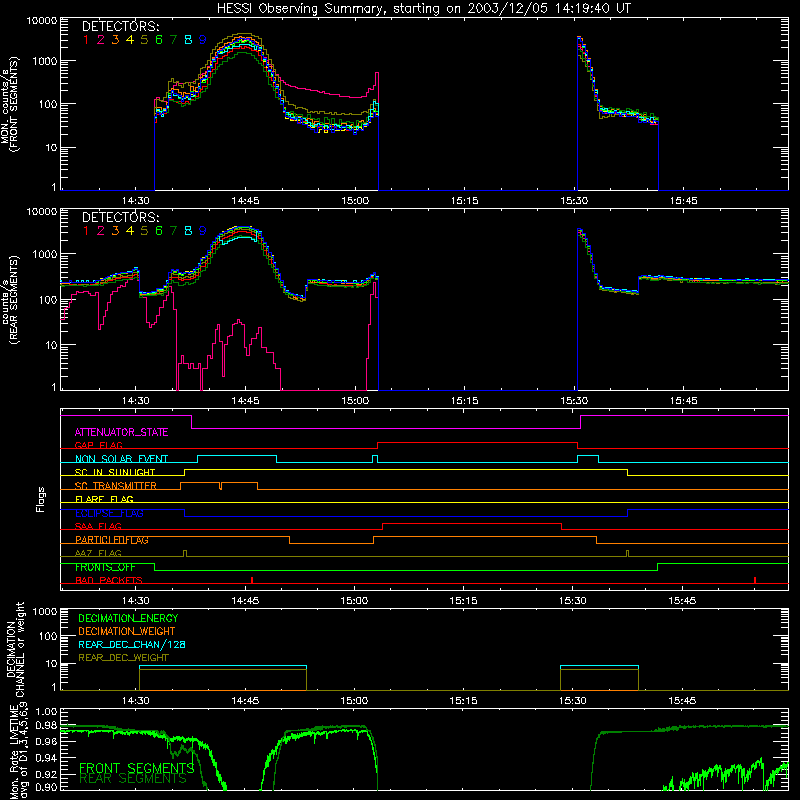The image size is (800, 800).
Task: Click the REAR SEGMENTS livetime legend
Action: click(133, 779)
